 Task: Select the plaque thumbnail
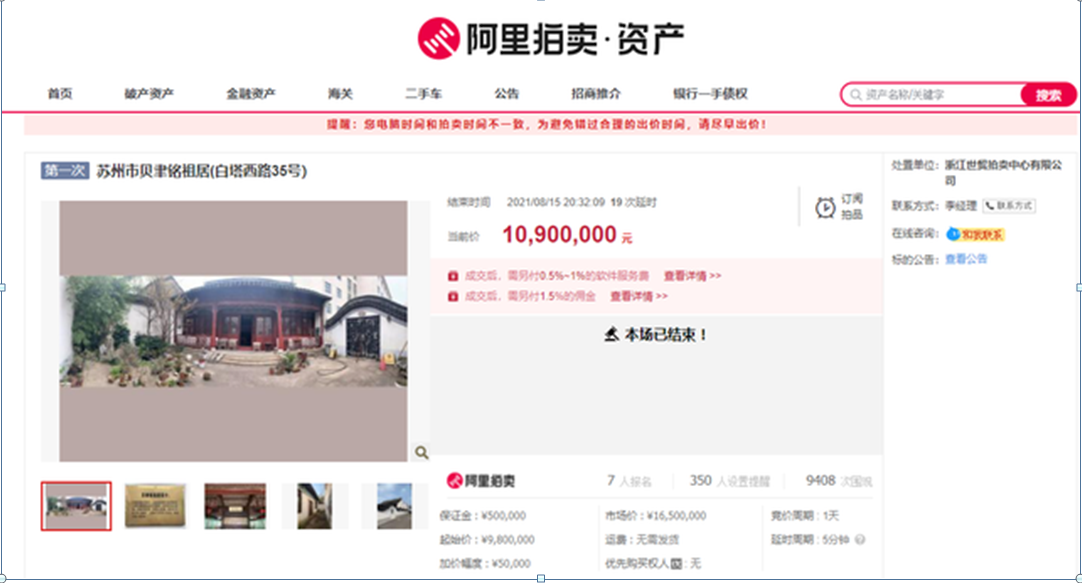(155, 506)
